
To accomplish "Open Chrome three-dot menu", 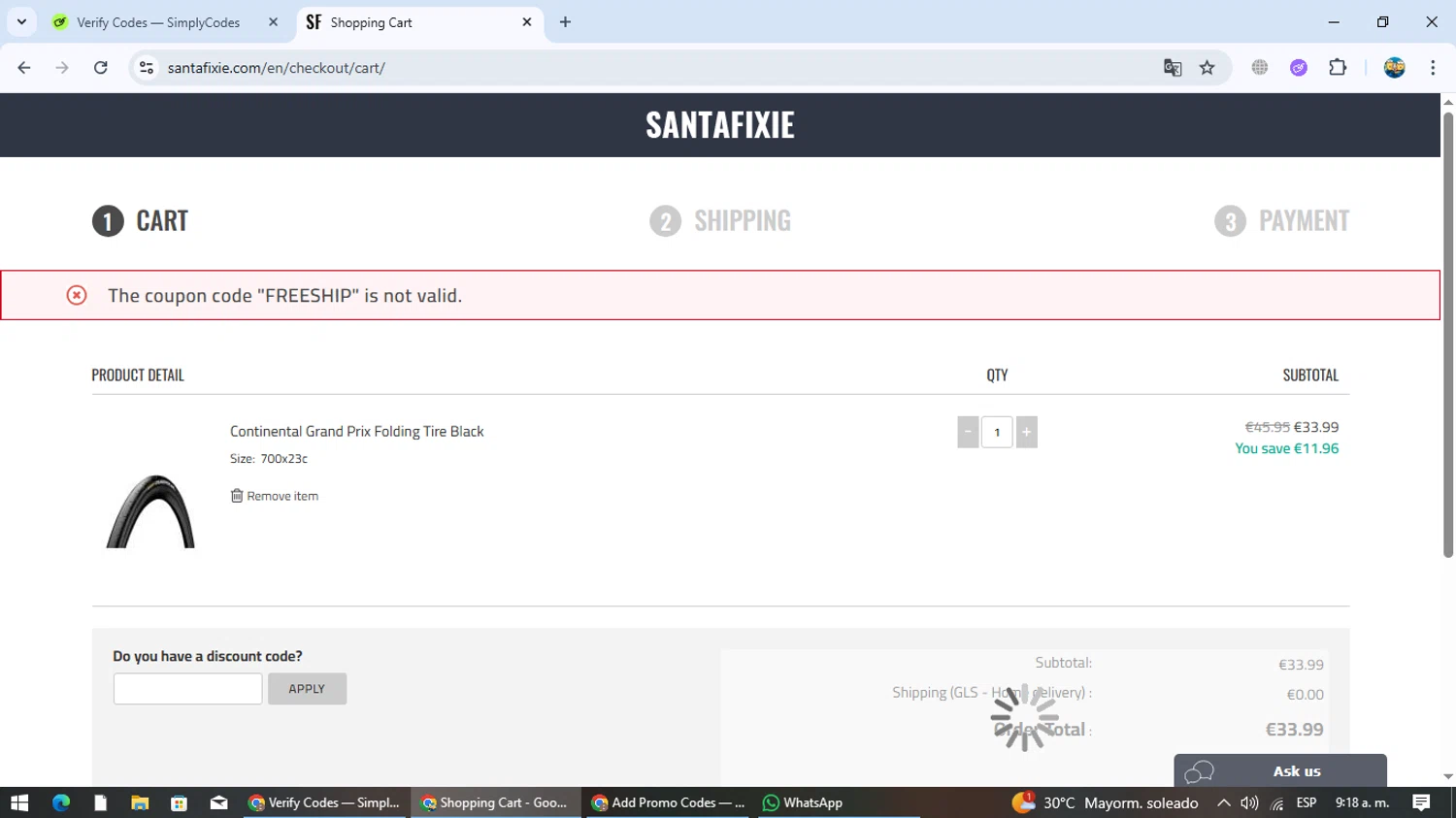I will [x=1433, y=68].
